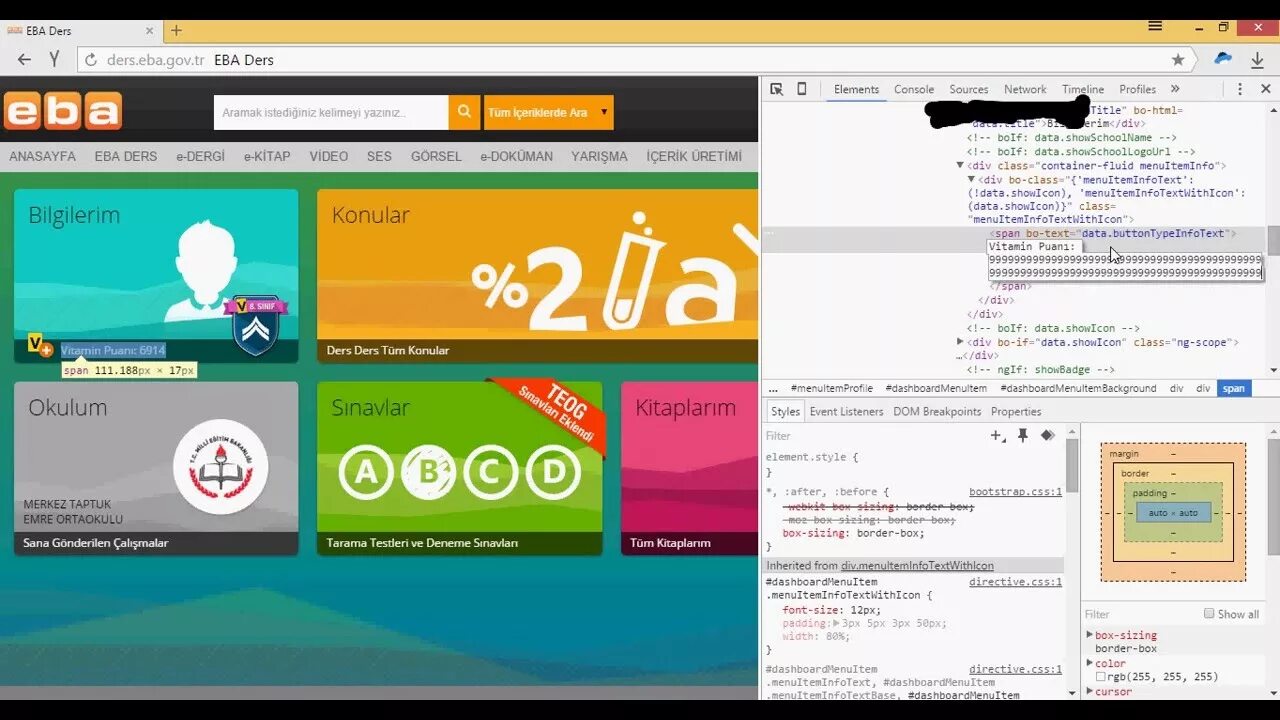Click the Vitamin Puanı: 6914 text
The height and width of the screenshot is (720, 1280).
pos(113,350)
